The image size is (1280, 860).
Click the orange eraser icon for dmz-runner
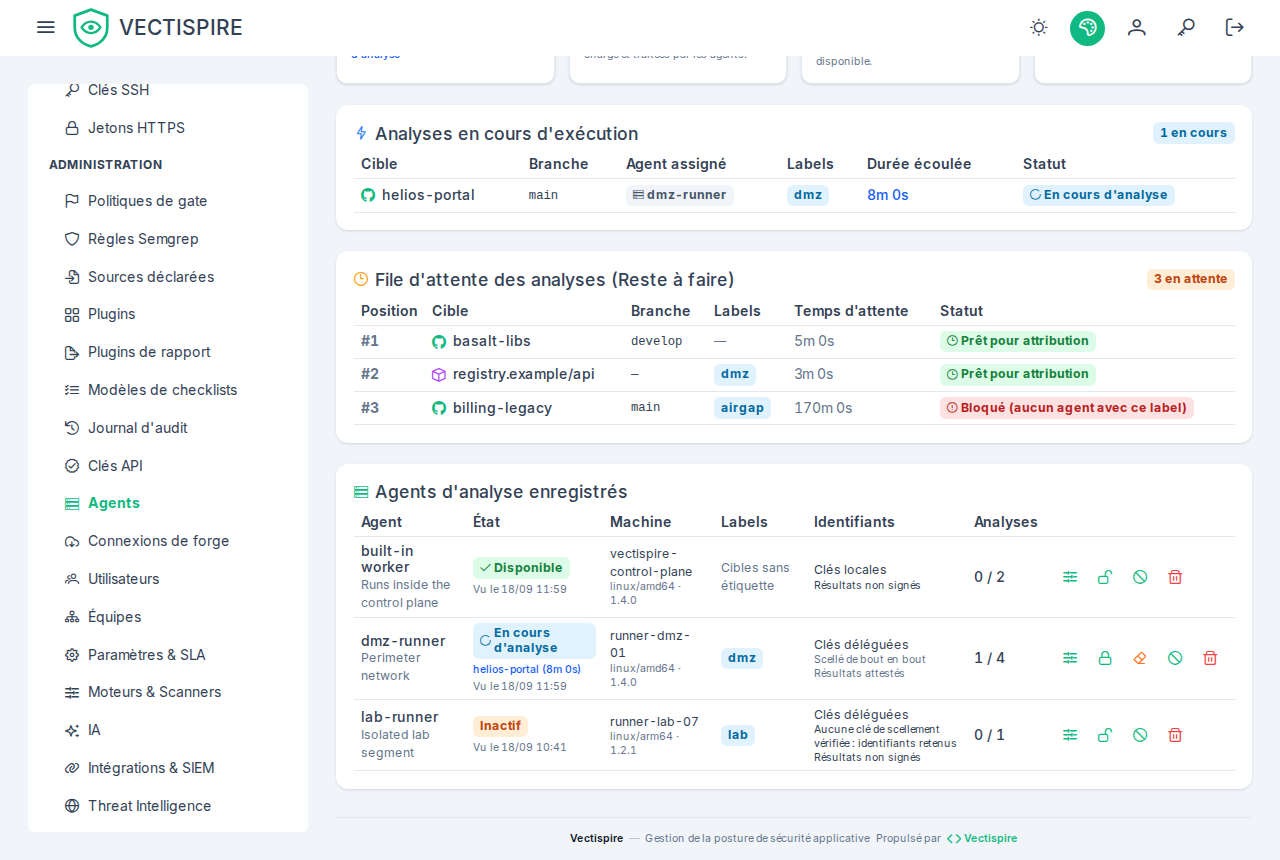(x=1140, y=658)
